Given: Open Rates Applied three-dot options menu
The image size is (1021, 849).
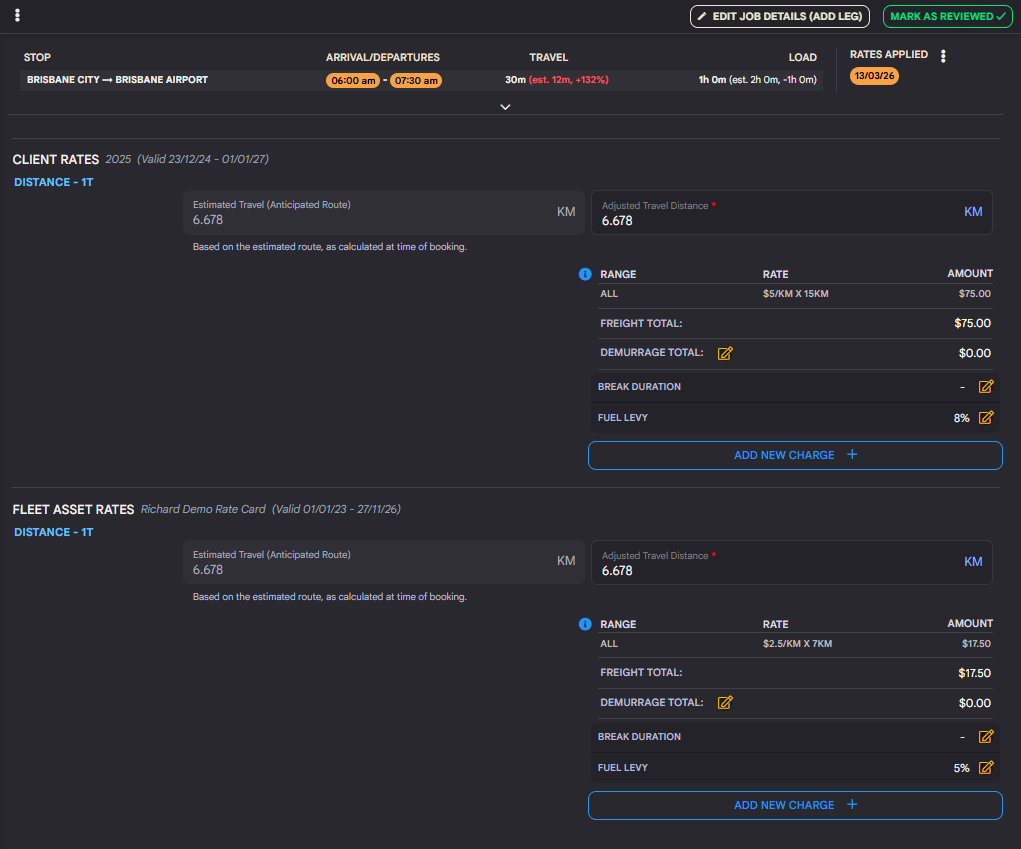Looking at the screenshot, I should coord(943,56).
